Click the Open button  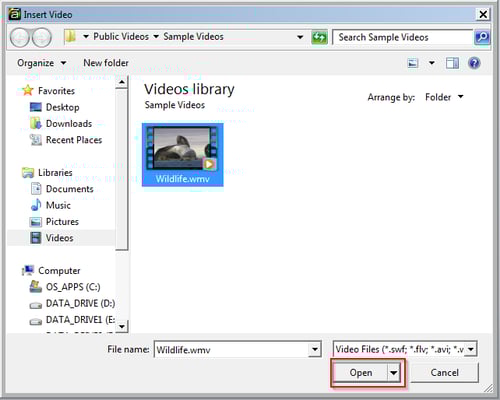(x=361, y=372)
